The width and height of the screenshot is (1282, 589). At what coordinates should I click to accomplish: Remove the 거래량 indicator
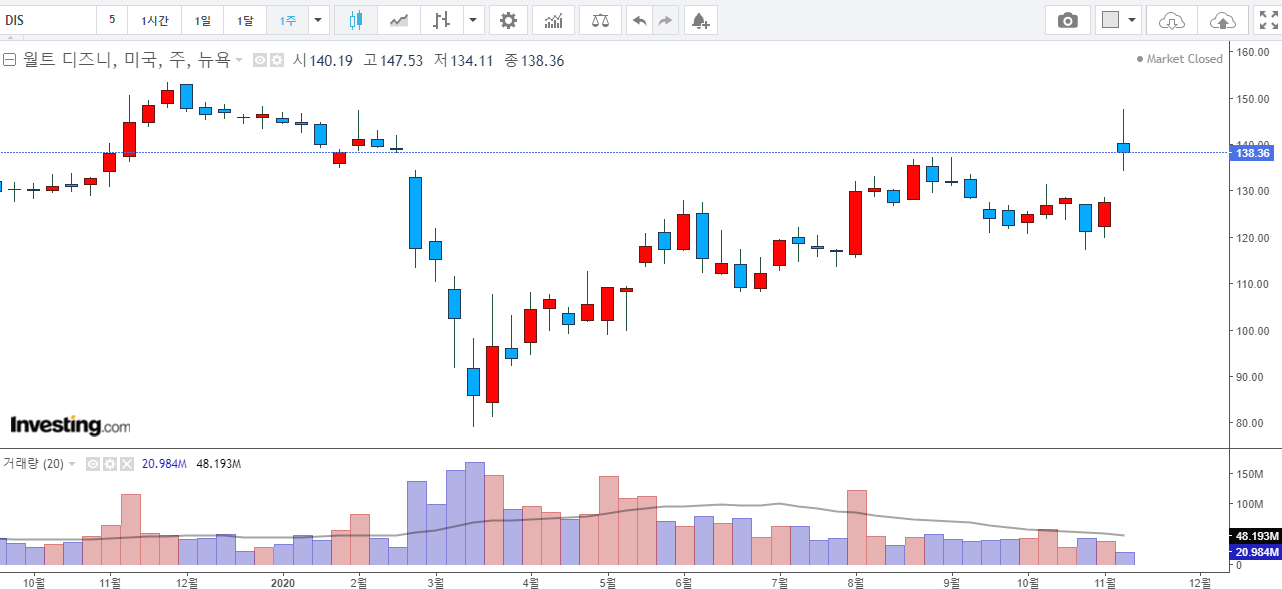point(127,464)
